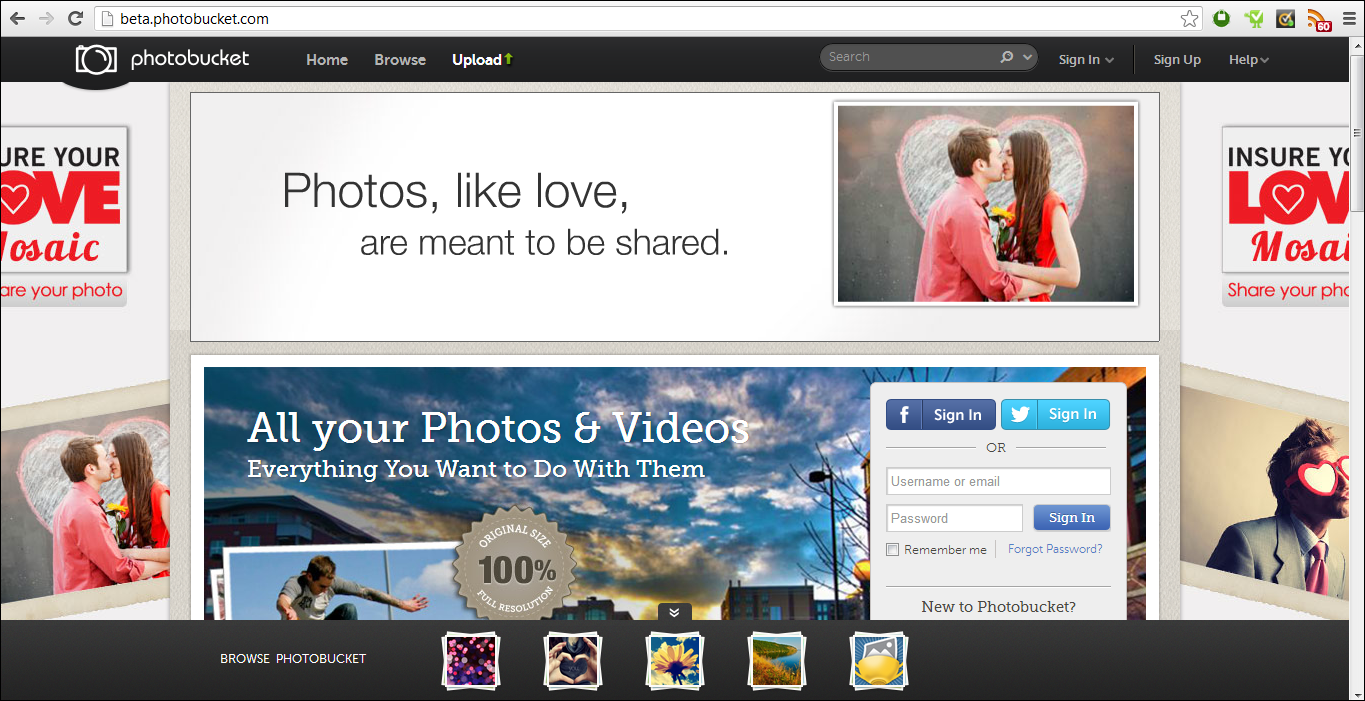Viewport: 1365px width, 701px height.
Task: Click the search magnifier icon
Action: tap(1007, 57)
